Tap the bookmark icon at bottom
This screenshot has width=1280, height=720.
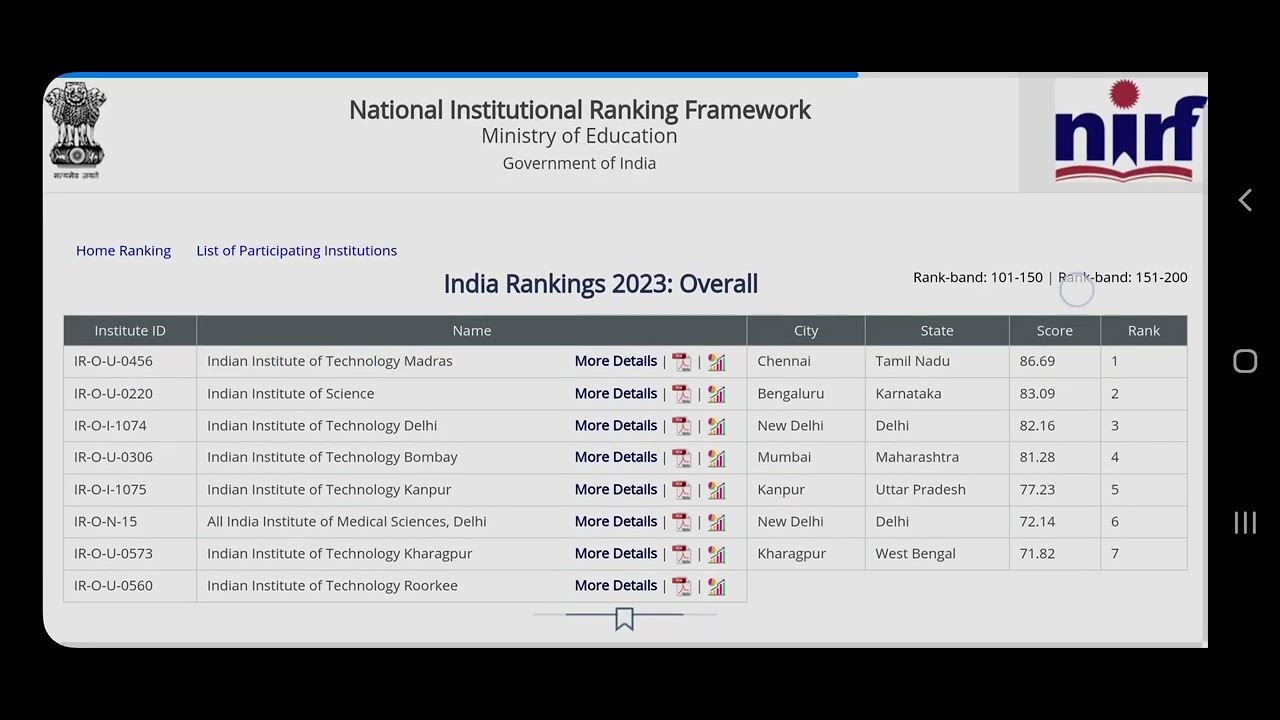click(x=624, y=620)
